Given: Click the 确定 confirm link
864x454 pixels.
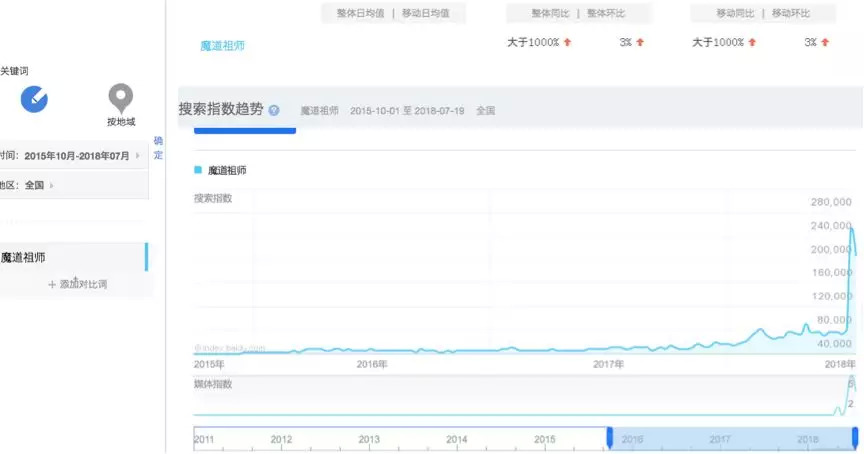Looking at the screenshot, I should tap(158, 148).
